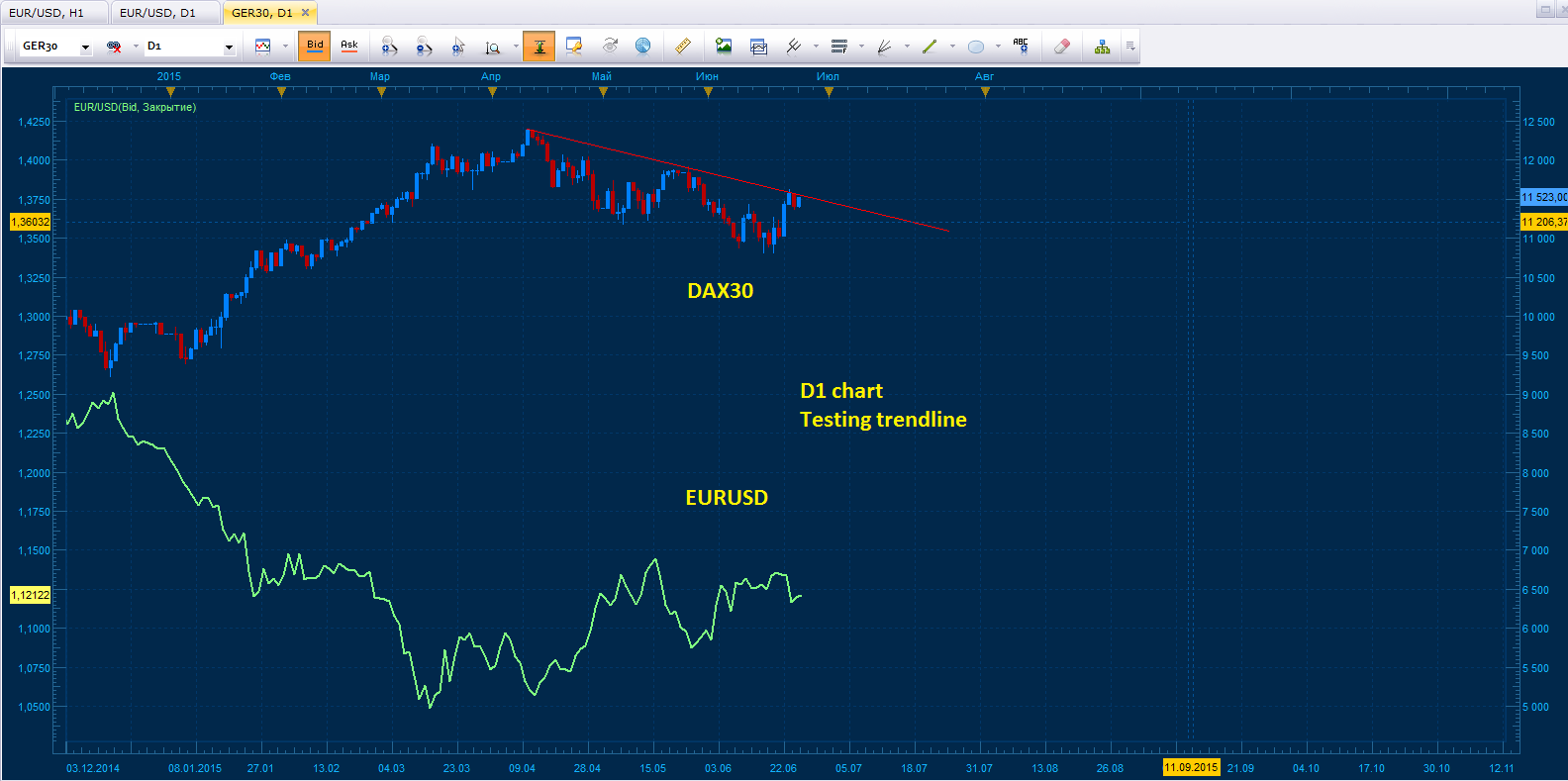Activate the cursor zoom pointer tool
Image resolution: width=1568 pixels, height=781 pixels.
pos(458,47)
